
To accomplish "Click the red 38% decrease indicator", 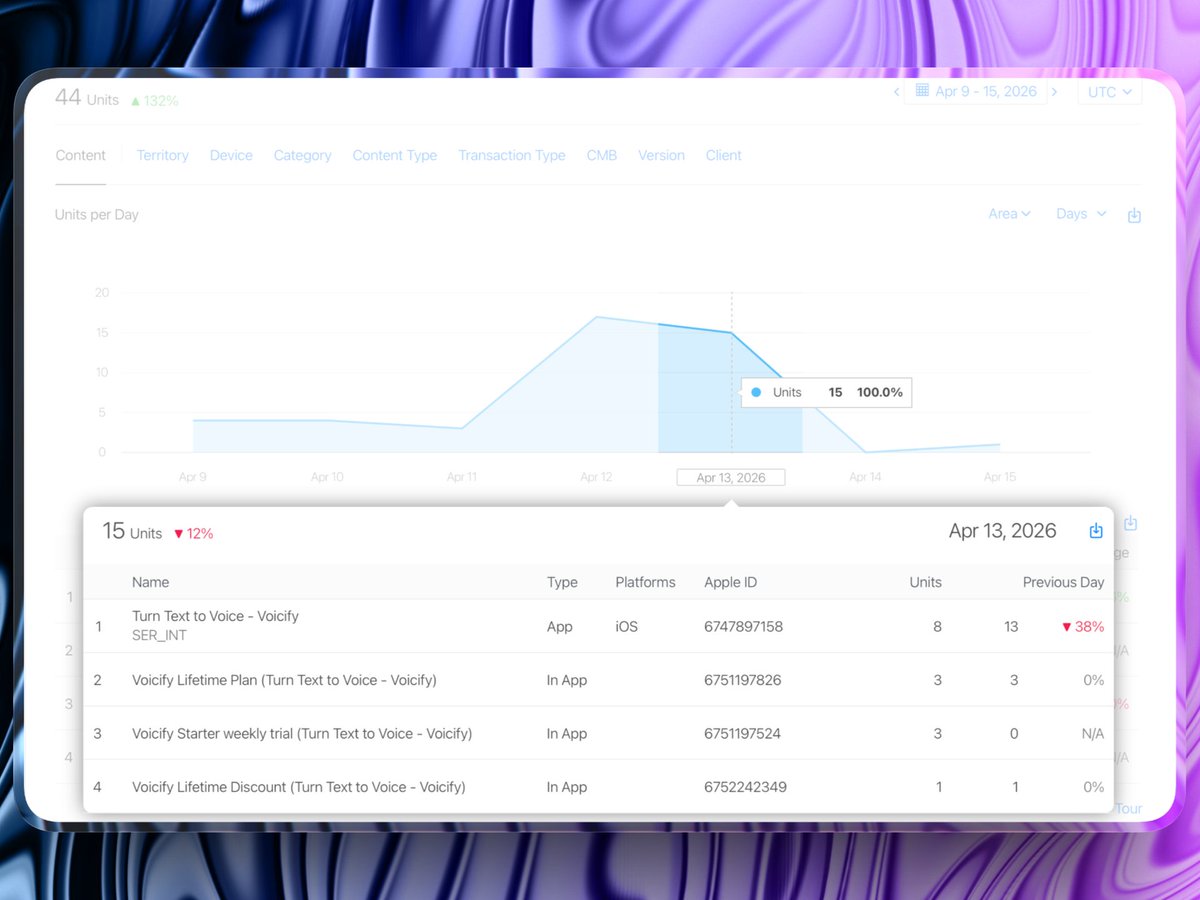I will [x=1082, y=626].
